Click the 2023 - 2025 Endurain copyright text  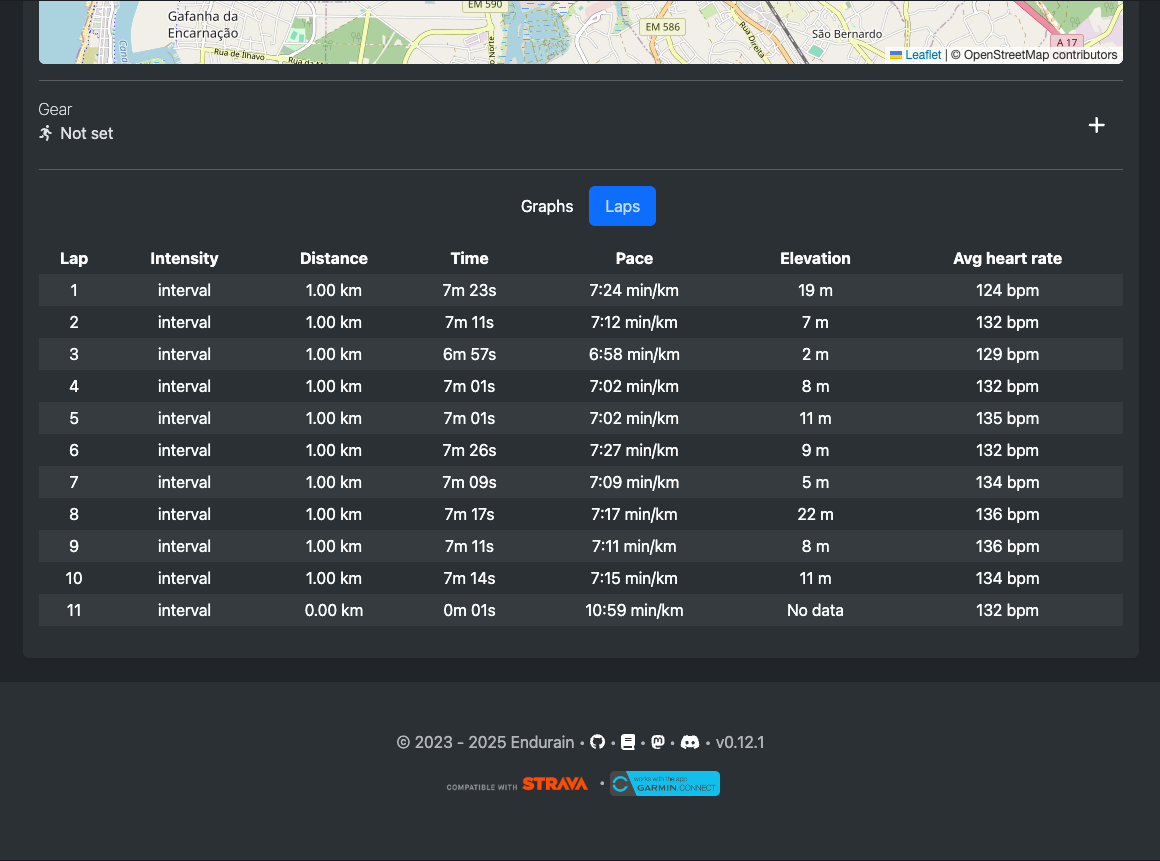(485, 742)
